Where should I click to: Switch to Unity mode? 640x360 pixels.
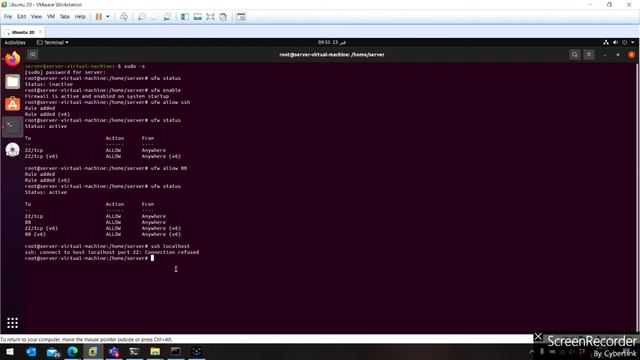[x=223, y=17]
